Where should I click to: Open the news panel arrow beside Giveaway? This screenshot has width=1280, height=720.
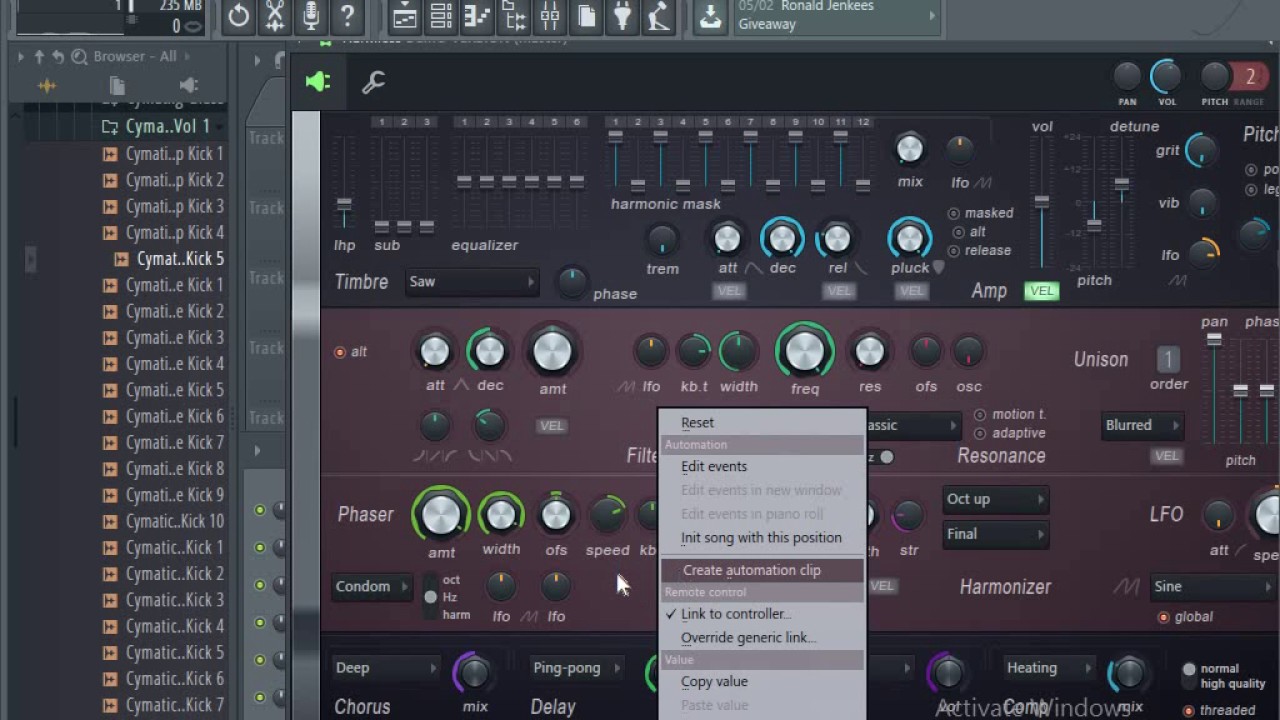coord(932,16)
